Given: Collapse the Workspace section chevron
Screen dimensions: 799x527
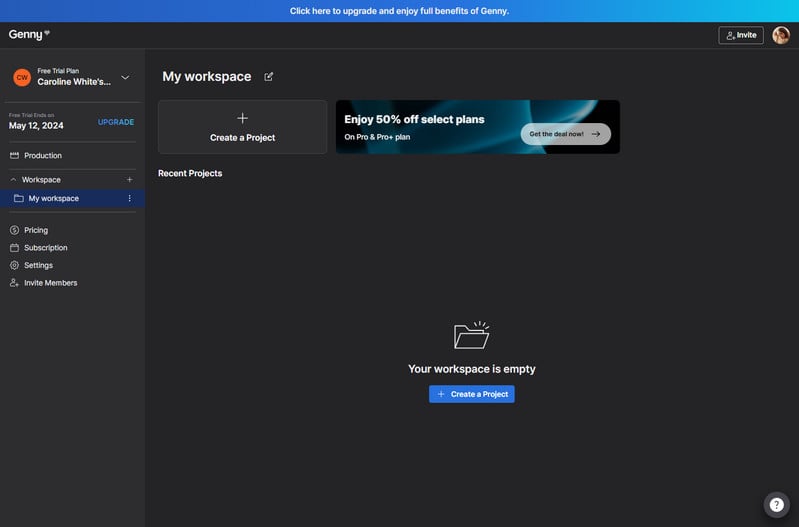Looking at the screenshot, I should click(14, 180).
